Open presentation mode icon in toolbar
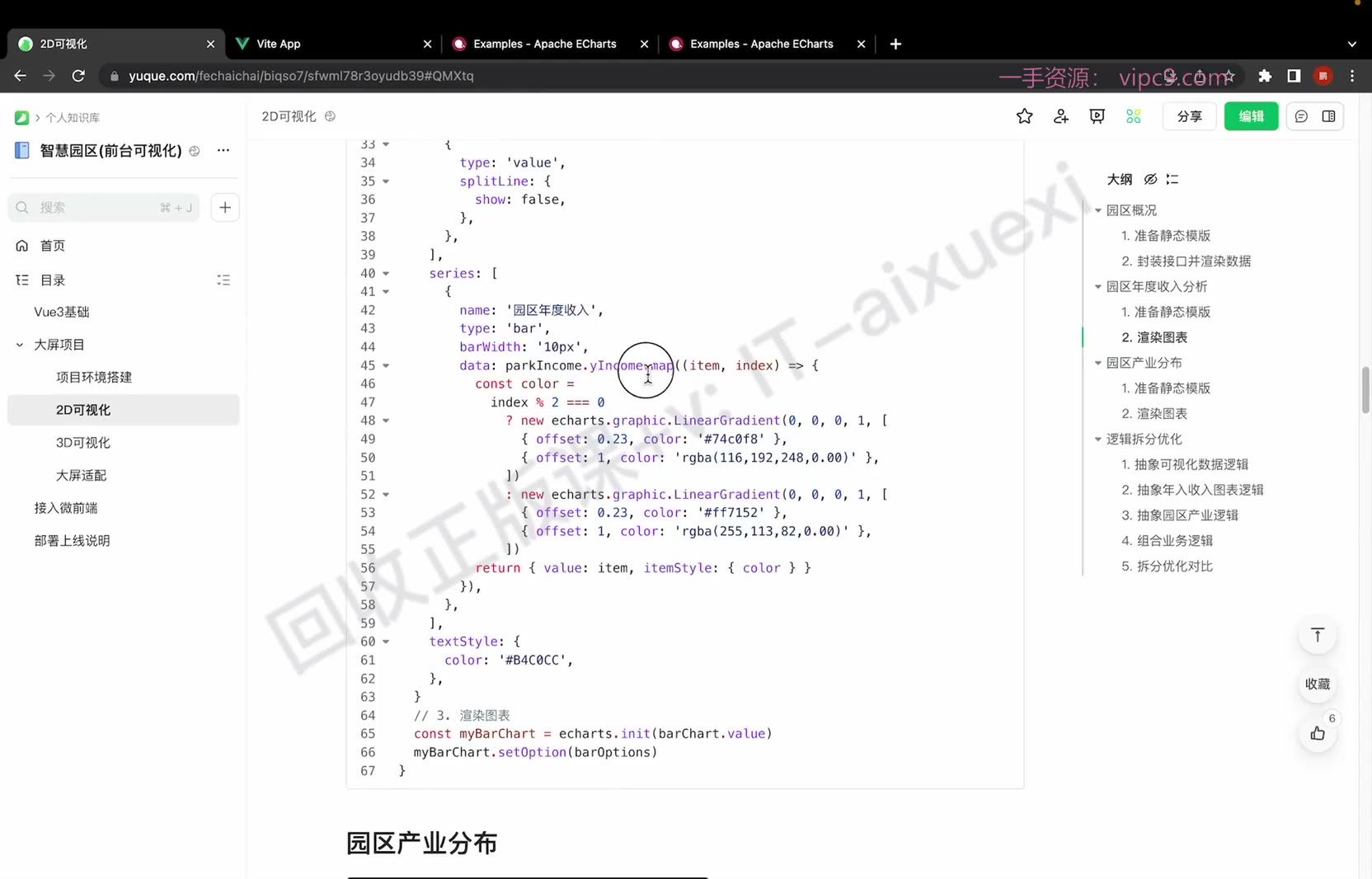Image resolution: width=1372 pixels, height=879 pixels. 1097,116
